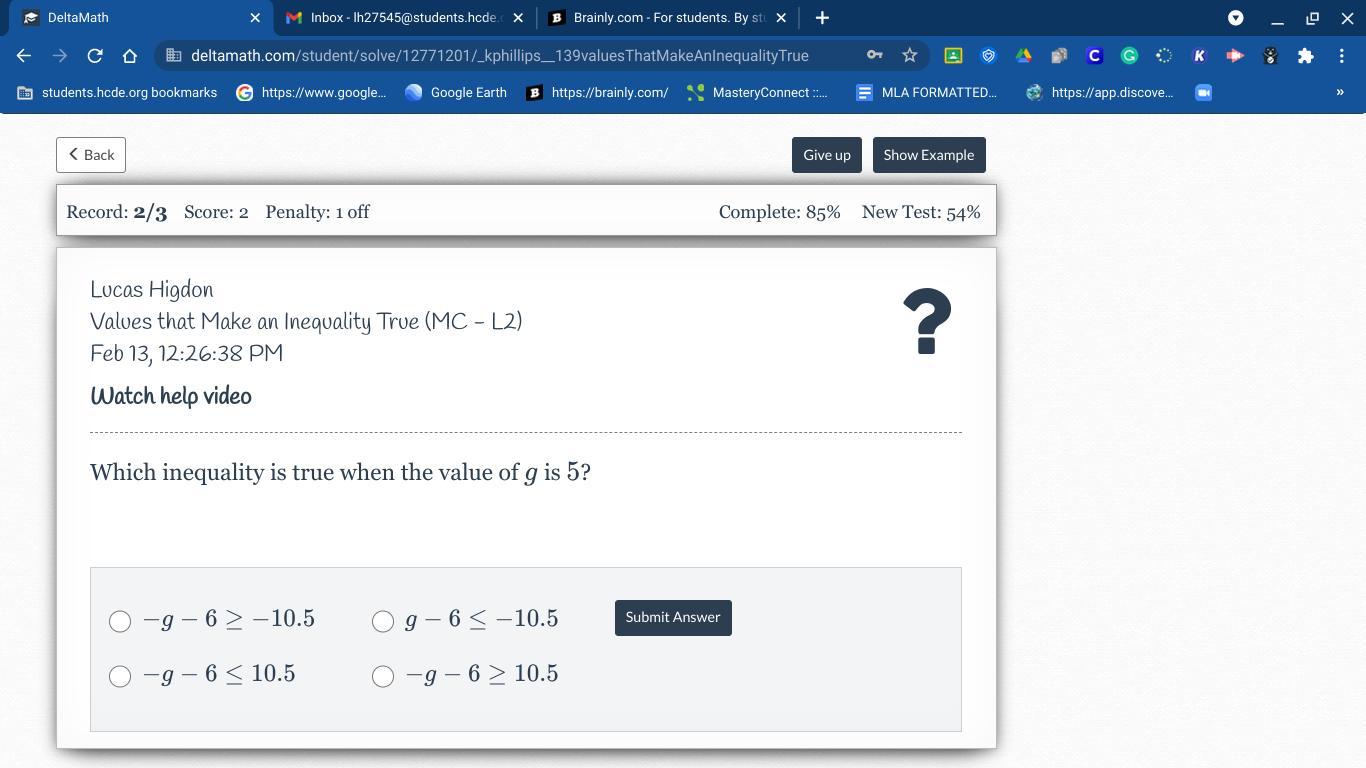Image resolution: width=1366 pixels, height=768 pixels.
Task: Click the address bar URL field
Action: (500, 56)
